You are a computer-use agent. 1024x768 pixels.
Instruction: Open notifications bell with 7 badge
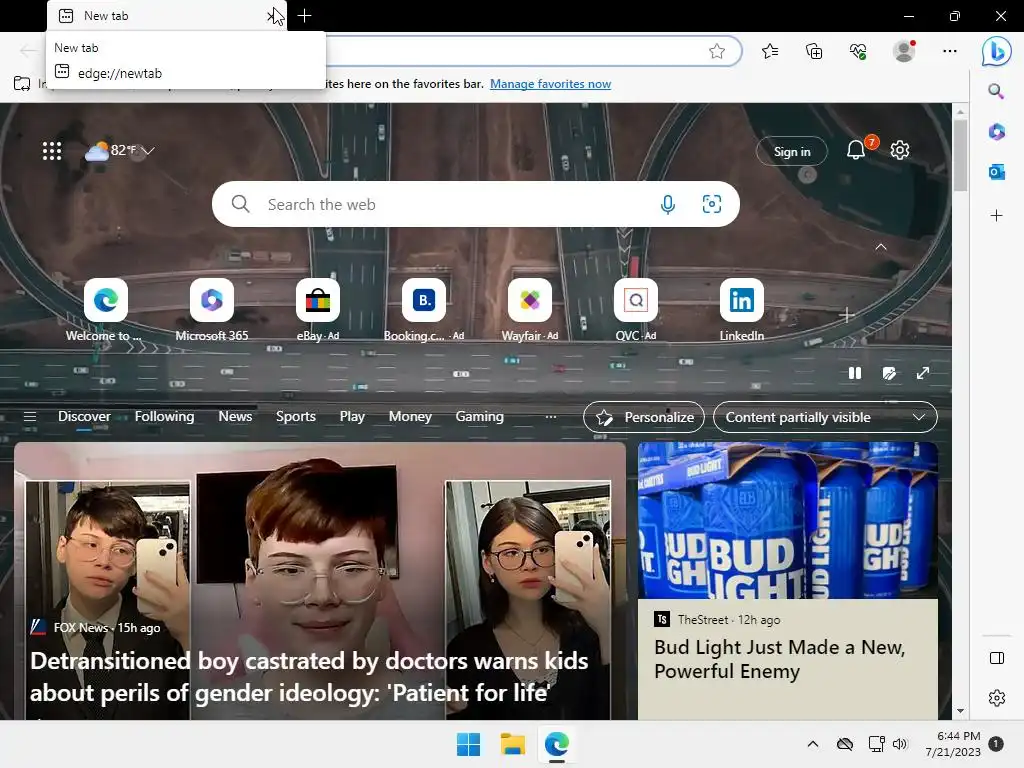(857, 150)
